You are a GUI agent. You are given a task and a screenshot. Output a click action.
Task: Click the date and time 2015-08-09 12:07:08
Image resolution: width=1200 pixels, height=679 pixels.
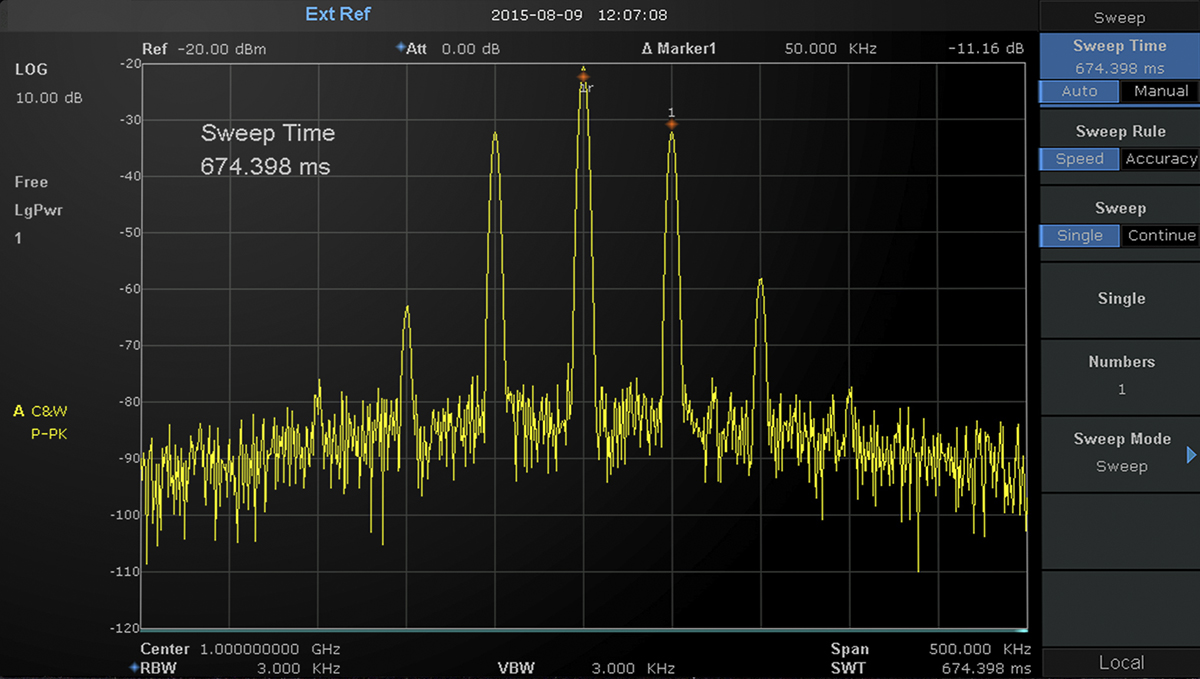tap(579, 15)
